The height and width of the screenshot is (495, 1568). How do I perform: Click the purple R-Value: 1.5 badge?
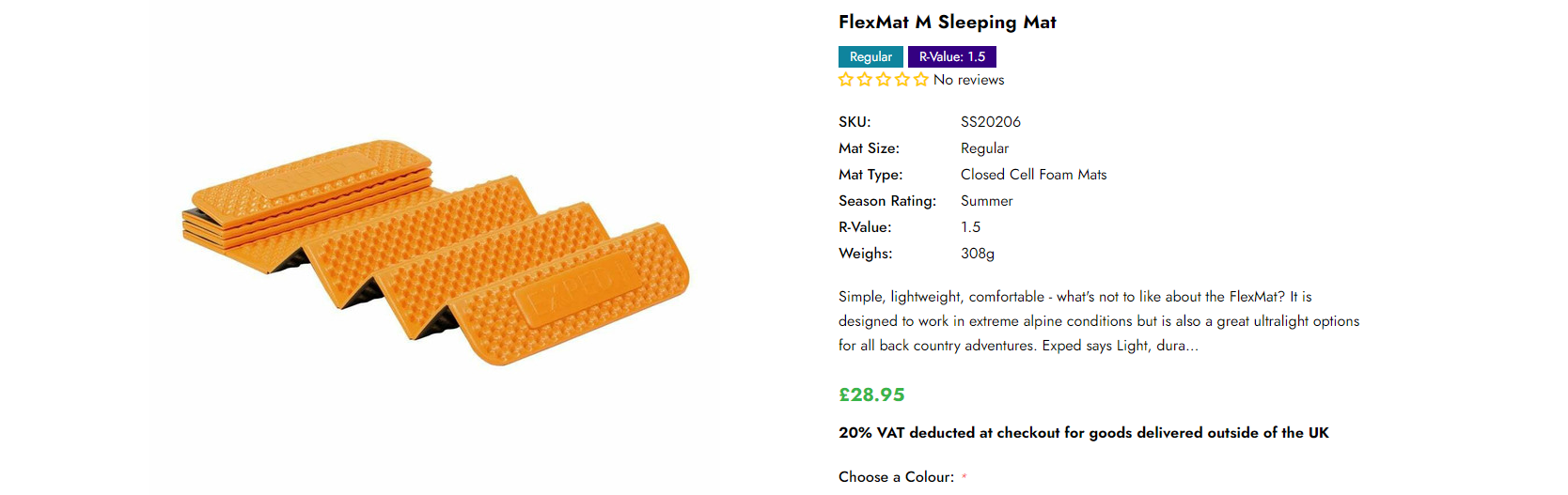point(951,57)
